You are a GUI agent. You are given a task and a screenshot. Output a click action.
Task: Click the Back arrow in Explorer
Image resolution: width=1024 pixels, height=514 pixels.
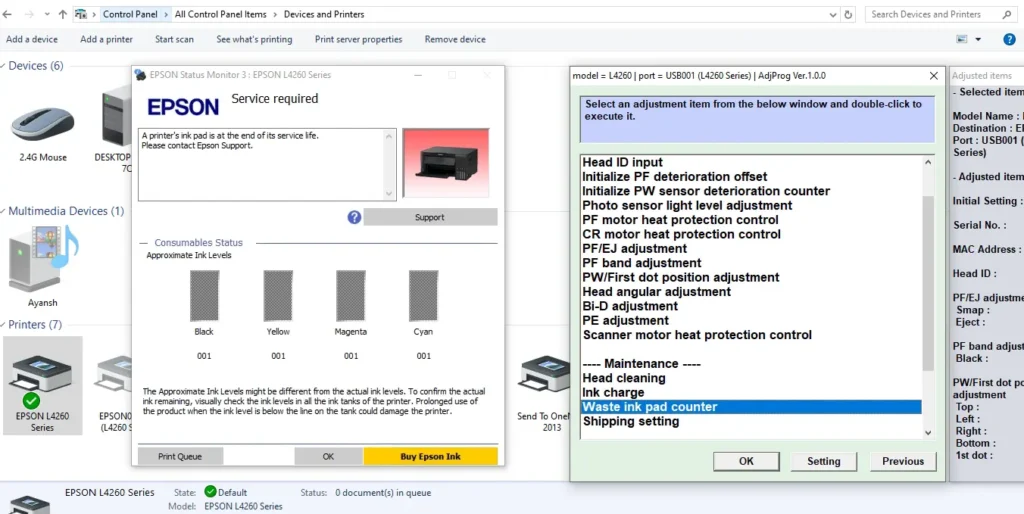tap(7, 14)
